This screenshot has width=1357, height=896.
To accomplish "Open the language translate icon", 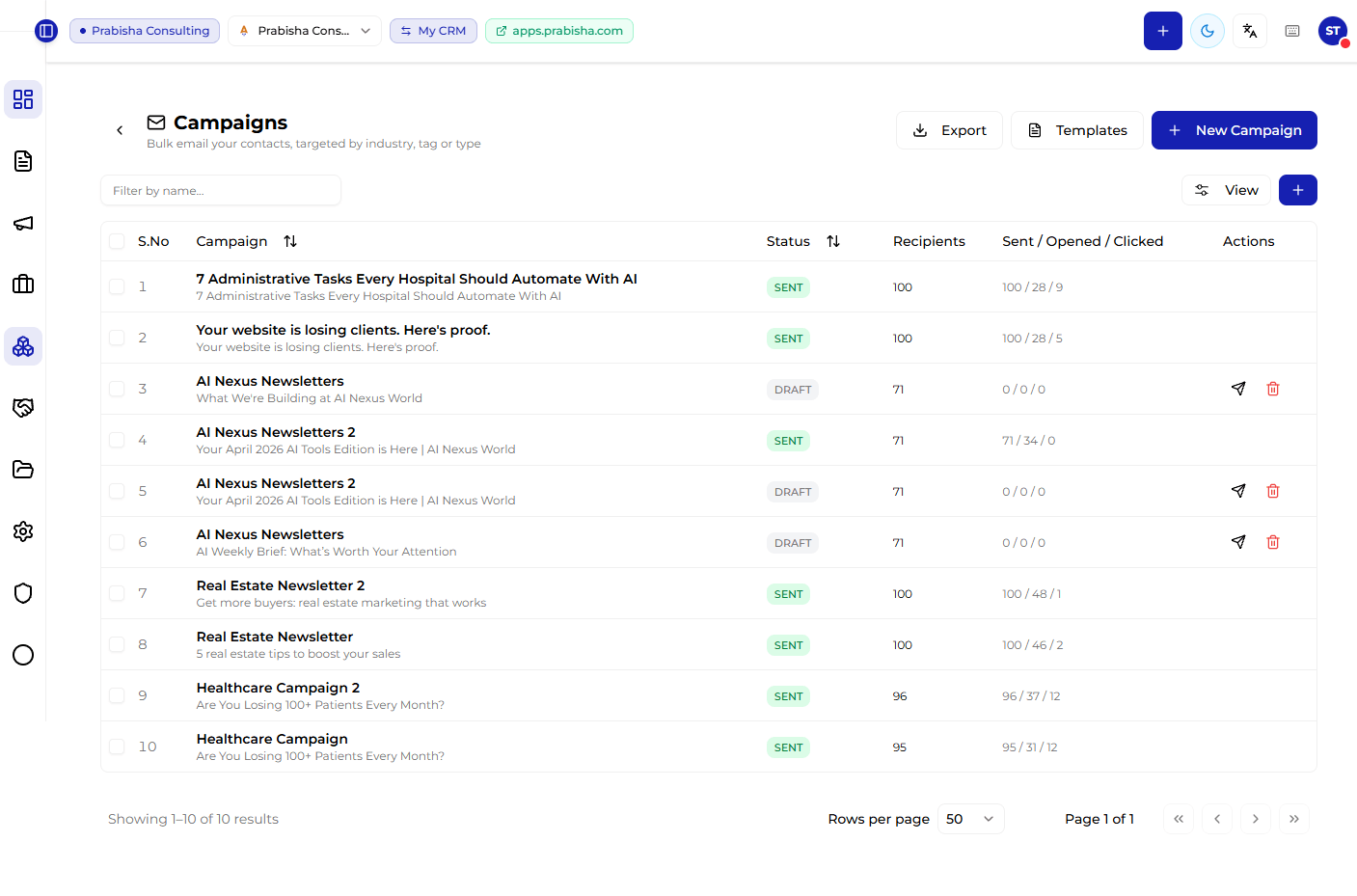I will coord(1250,31).
